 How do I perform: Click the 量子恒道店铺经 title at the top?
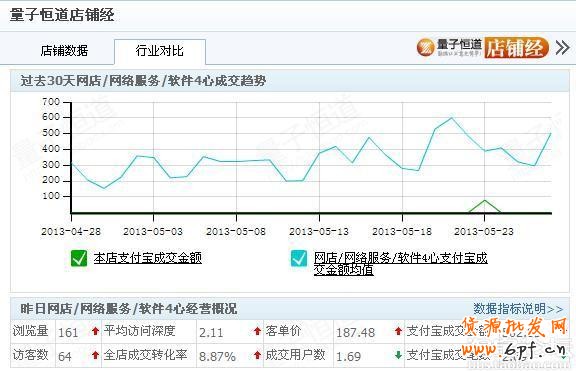[62, 15]
